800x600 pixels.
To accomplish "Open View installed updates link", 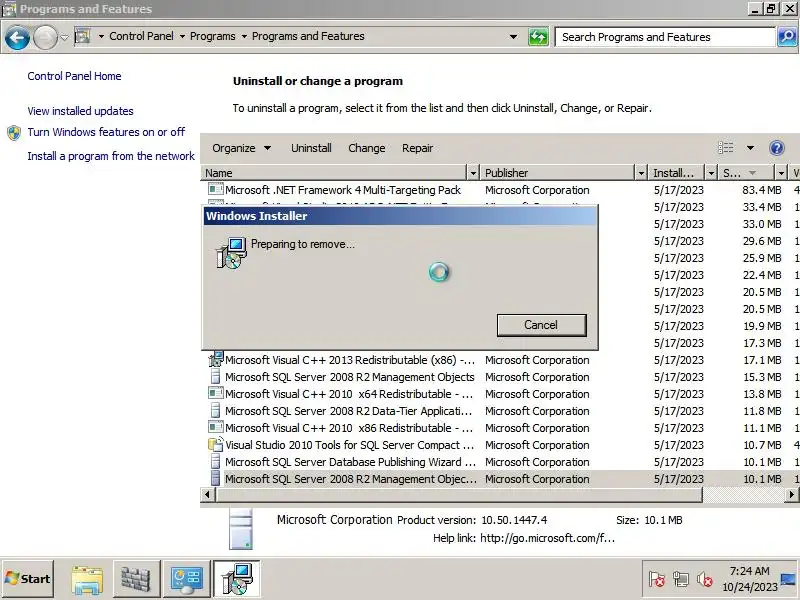I will tap(81, 111).
